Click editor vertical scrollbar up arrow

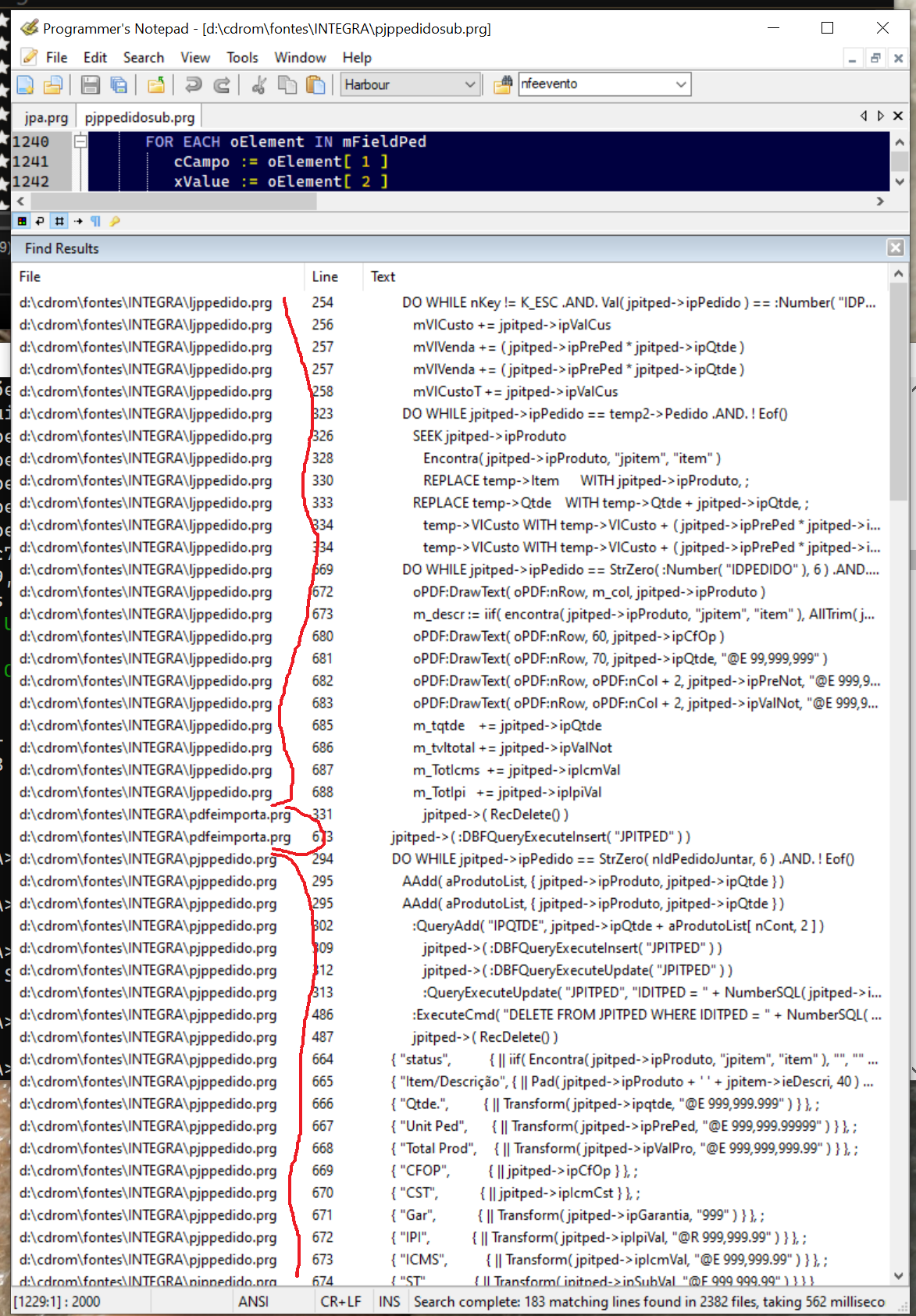899,142
